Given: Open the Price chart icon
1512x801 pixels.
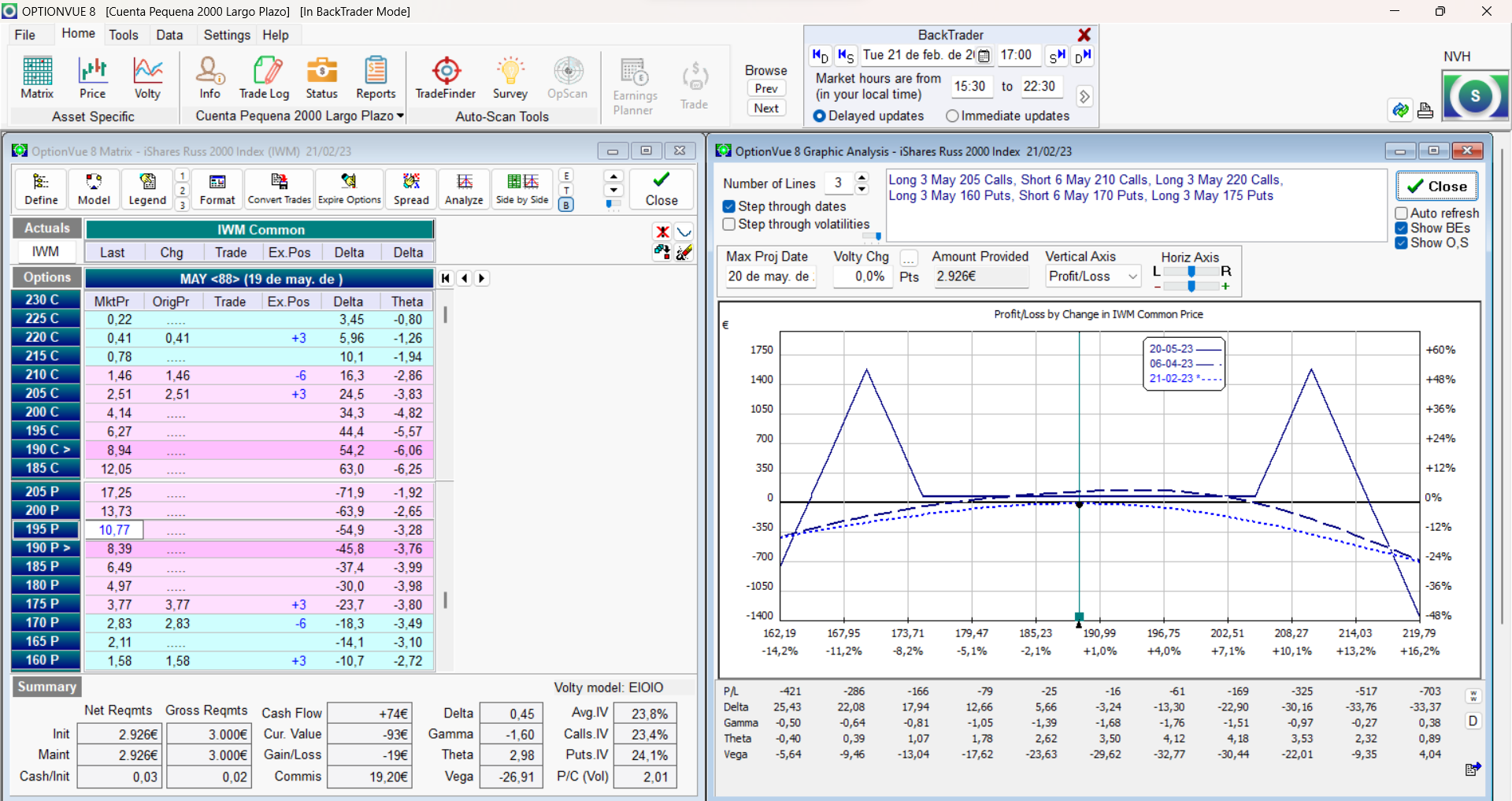Looking at the screenshot, I should click(x=92, y=78).
